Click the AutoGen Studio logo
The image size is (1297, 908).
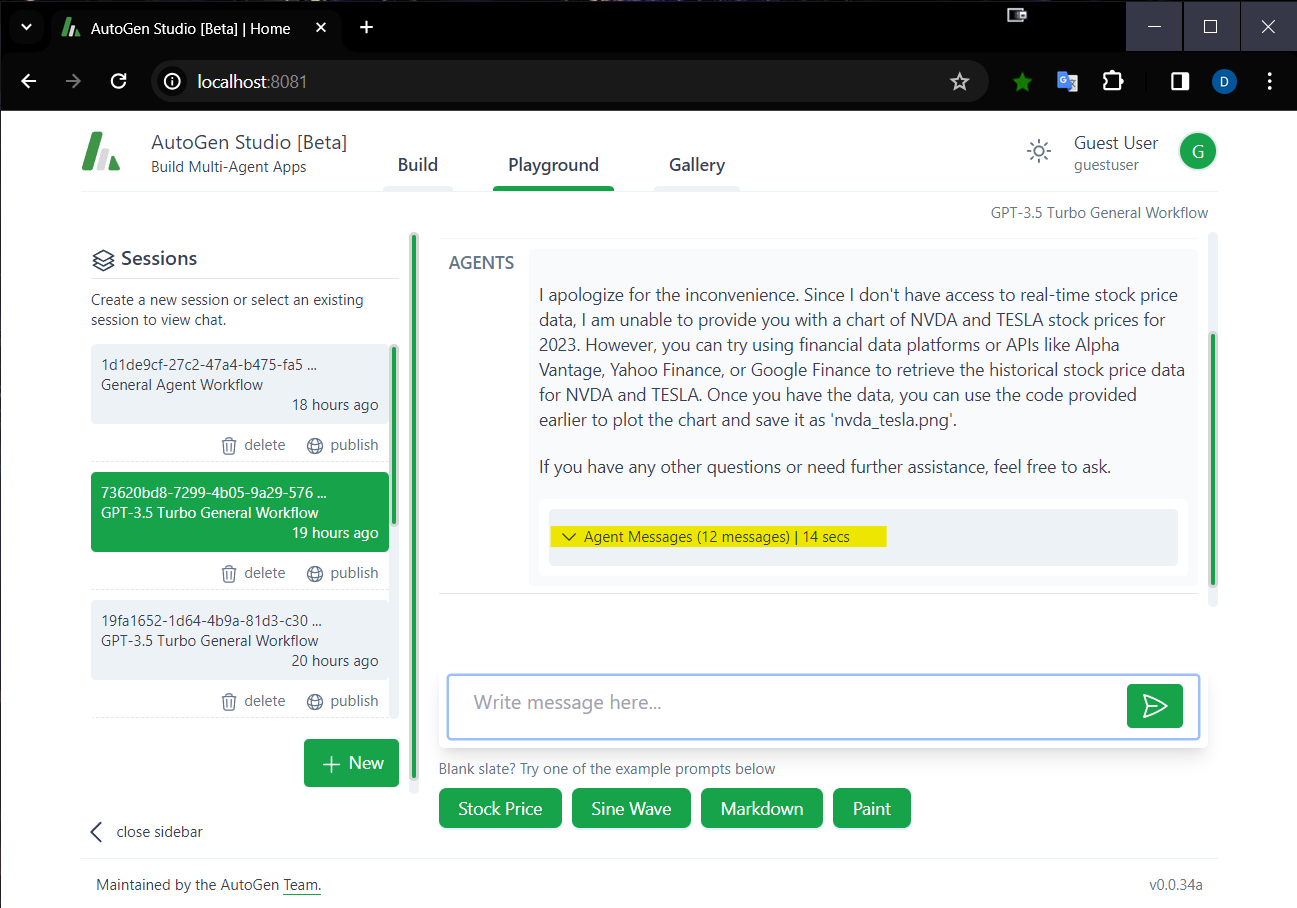(x=102, y=152)
